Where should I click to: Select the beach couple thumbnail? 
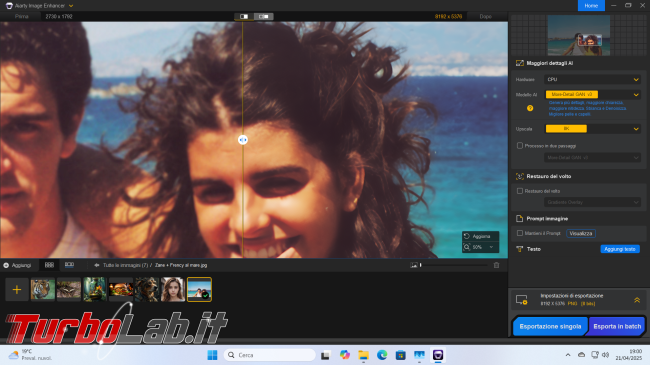(x=199, y=290)
